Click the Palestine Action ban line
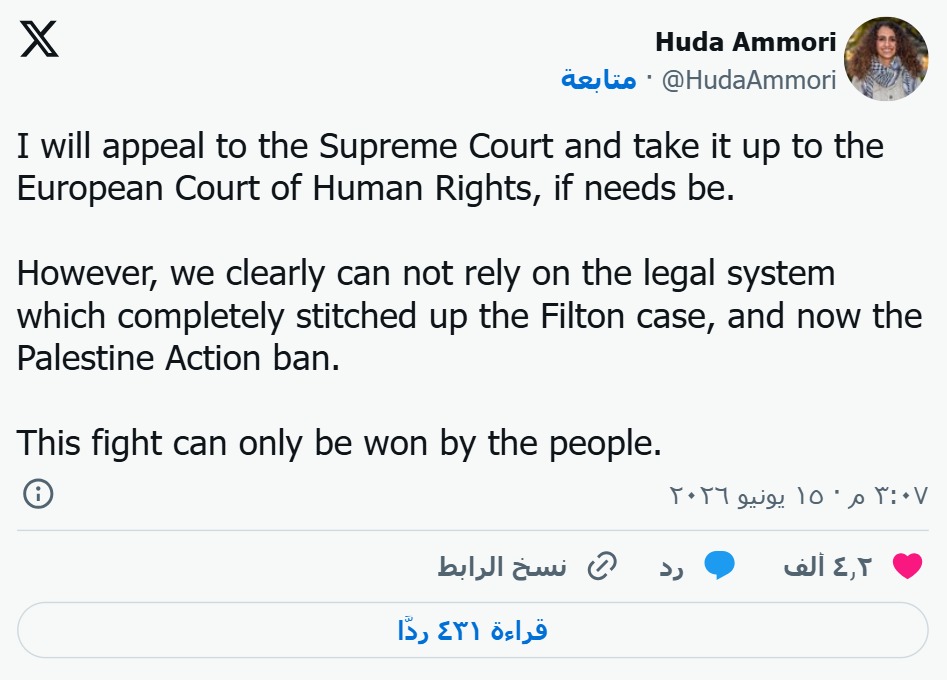This screenshot has width=947, height=680. pos(178,358)
